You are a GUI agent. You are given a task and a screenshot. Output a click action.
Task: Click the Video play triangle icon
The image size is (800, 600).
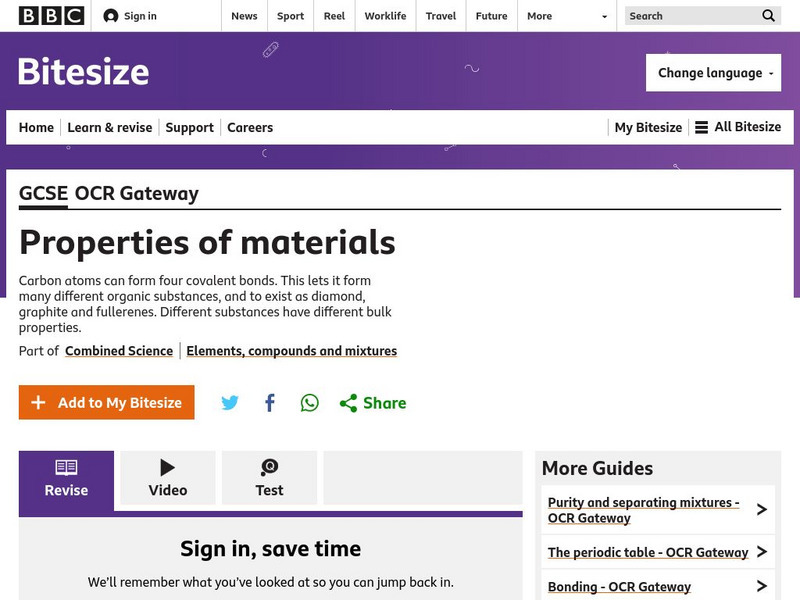click(167, 467)
